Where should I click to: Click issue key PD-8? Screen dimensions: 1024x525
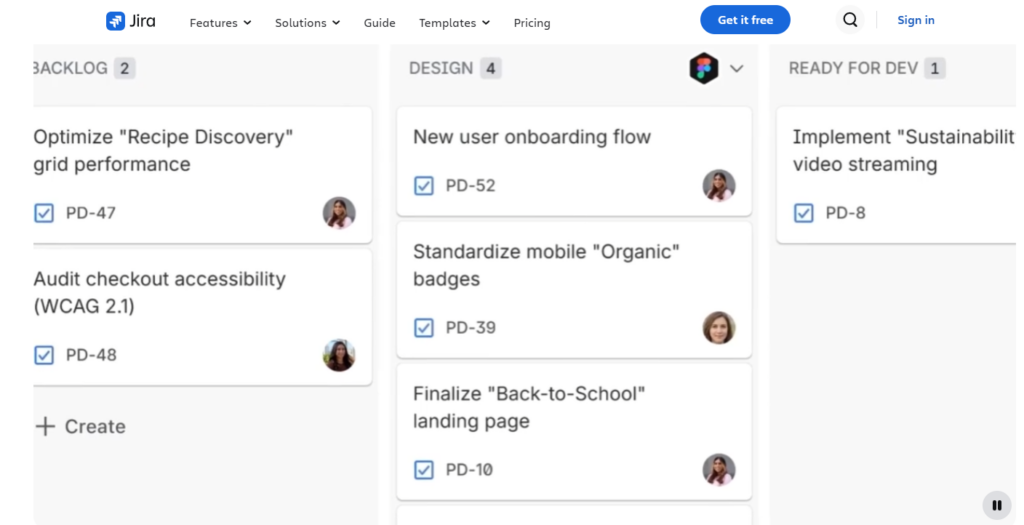tap(845, 213)
